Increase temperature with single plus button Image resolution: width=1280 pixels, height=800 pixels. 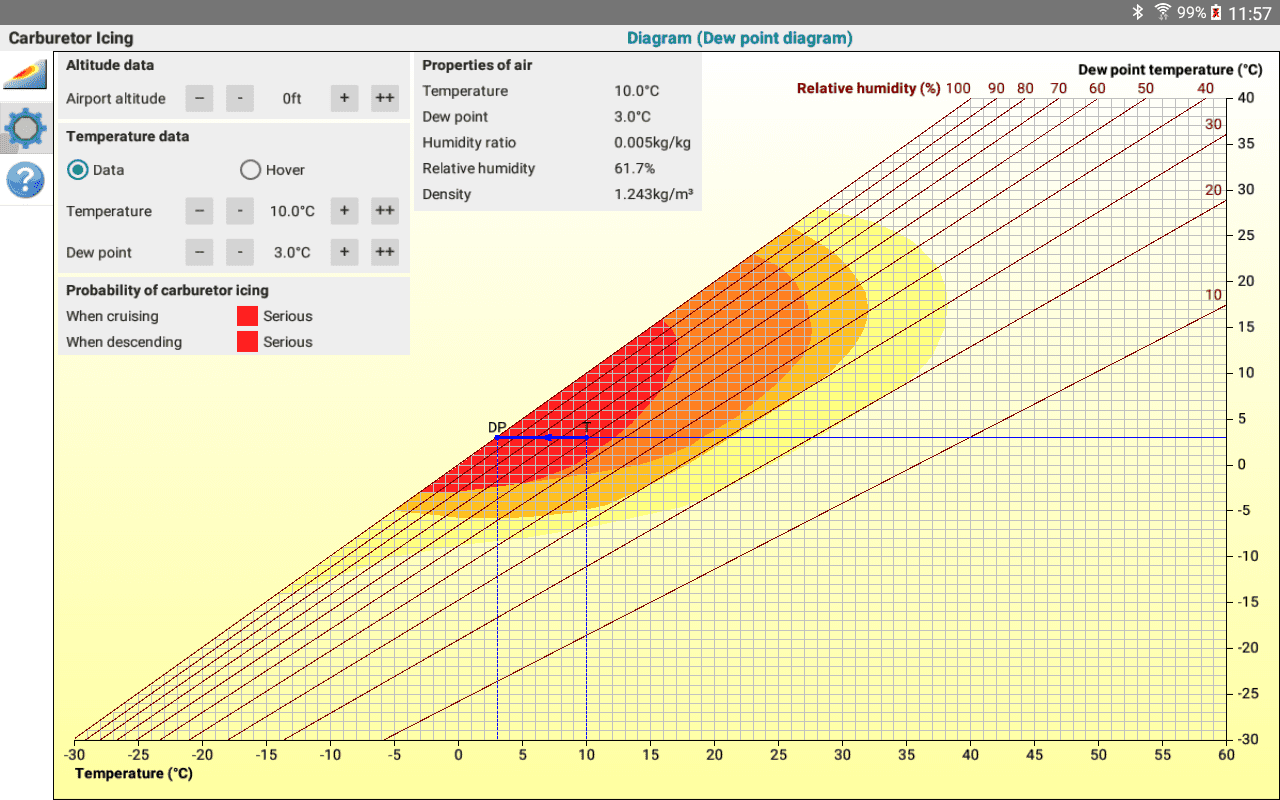[x=344, y=211]
